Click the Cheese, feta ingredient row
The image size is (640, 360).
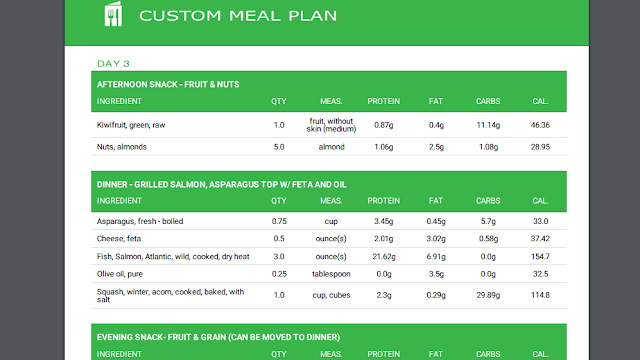[x=329, y=239]
